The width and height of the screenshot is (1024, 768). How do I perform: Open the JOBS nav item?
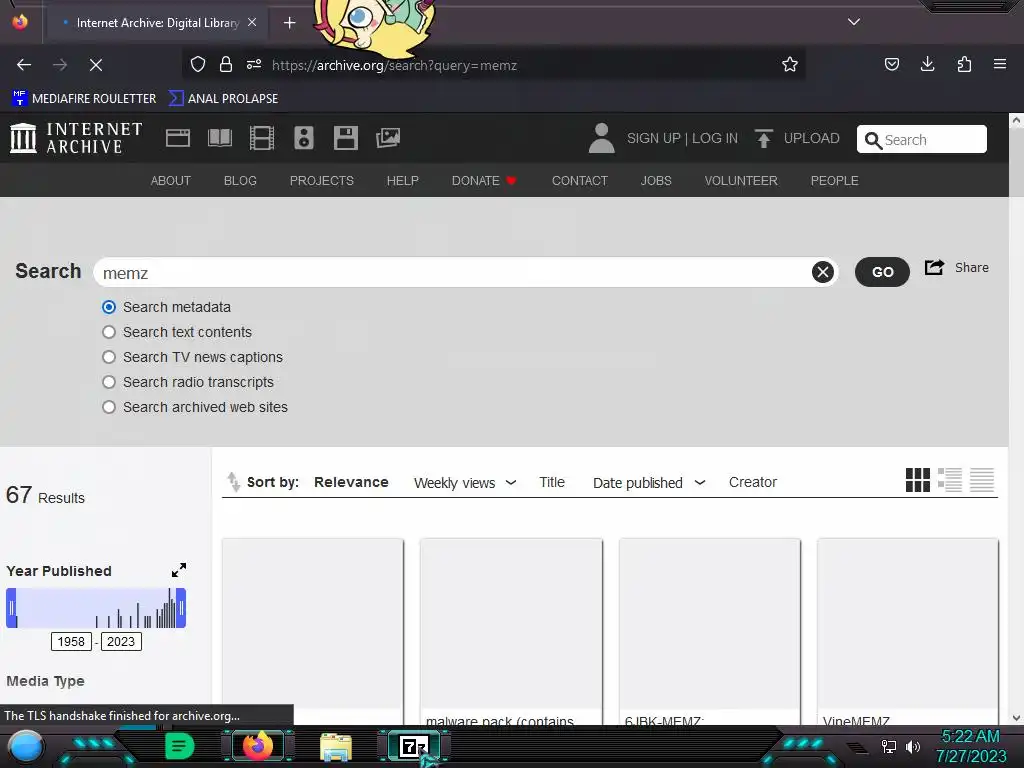[656, 181]
